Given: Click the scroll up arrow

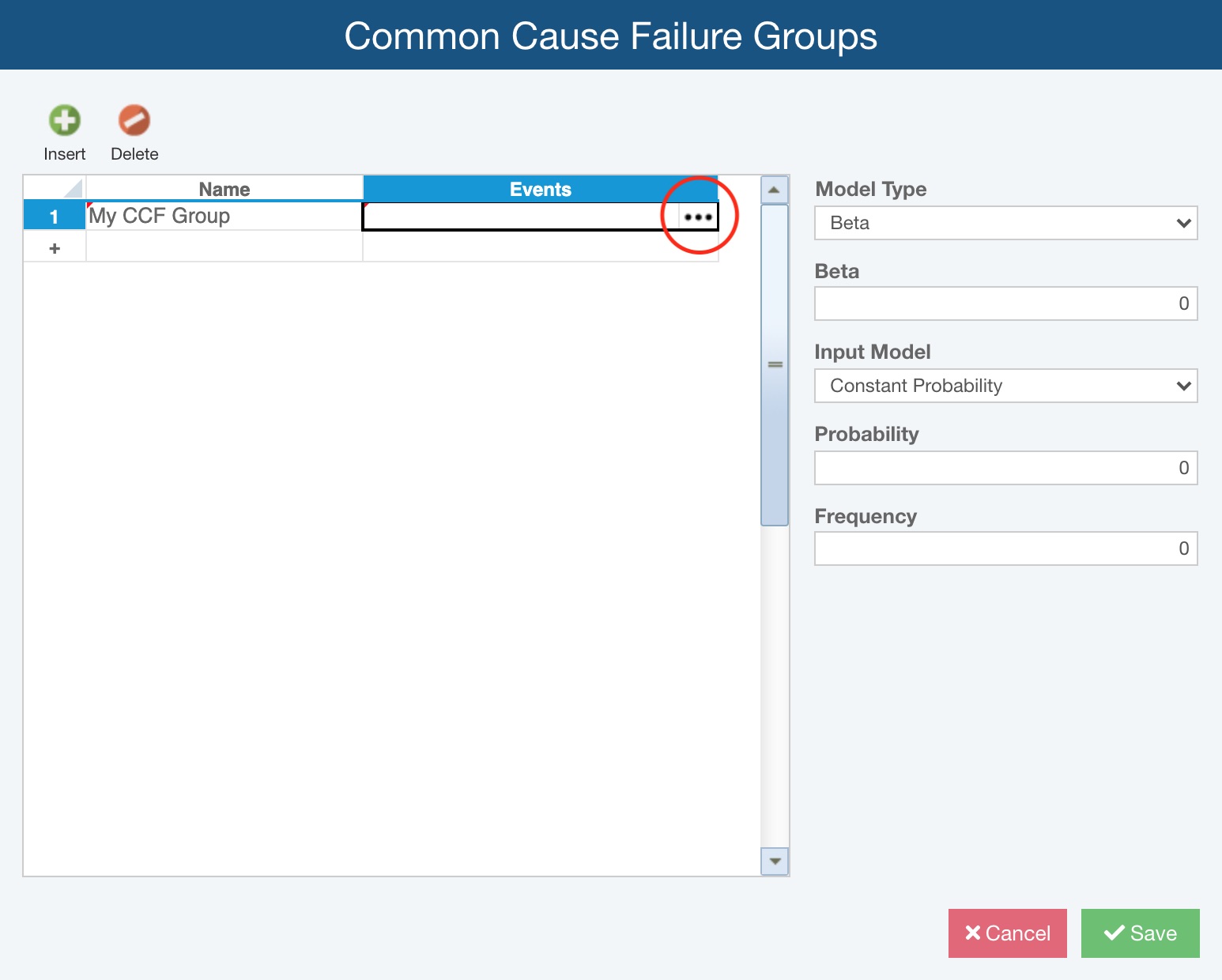Looking at the screenshot, I should [775, 190].
